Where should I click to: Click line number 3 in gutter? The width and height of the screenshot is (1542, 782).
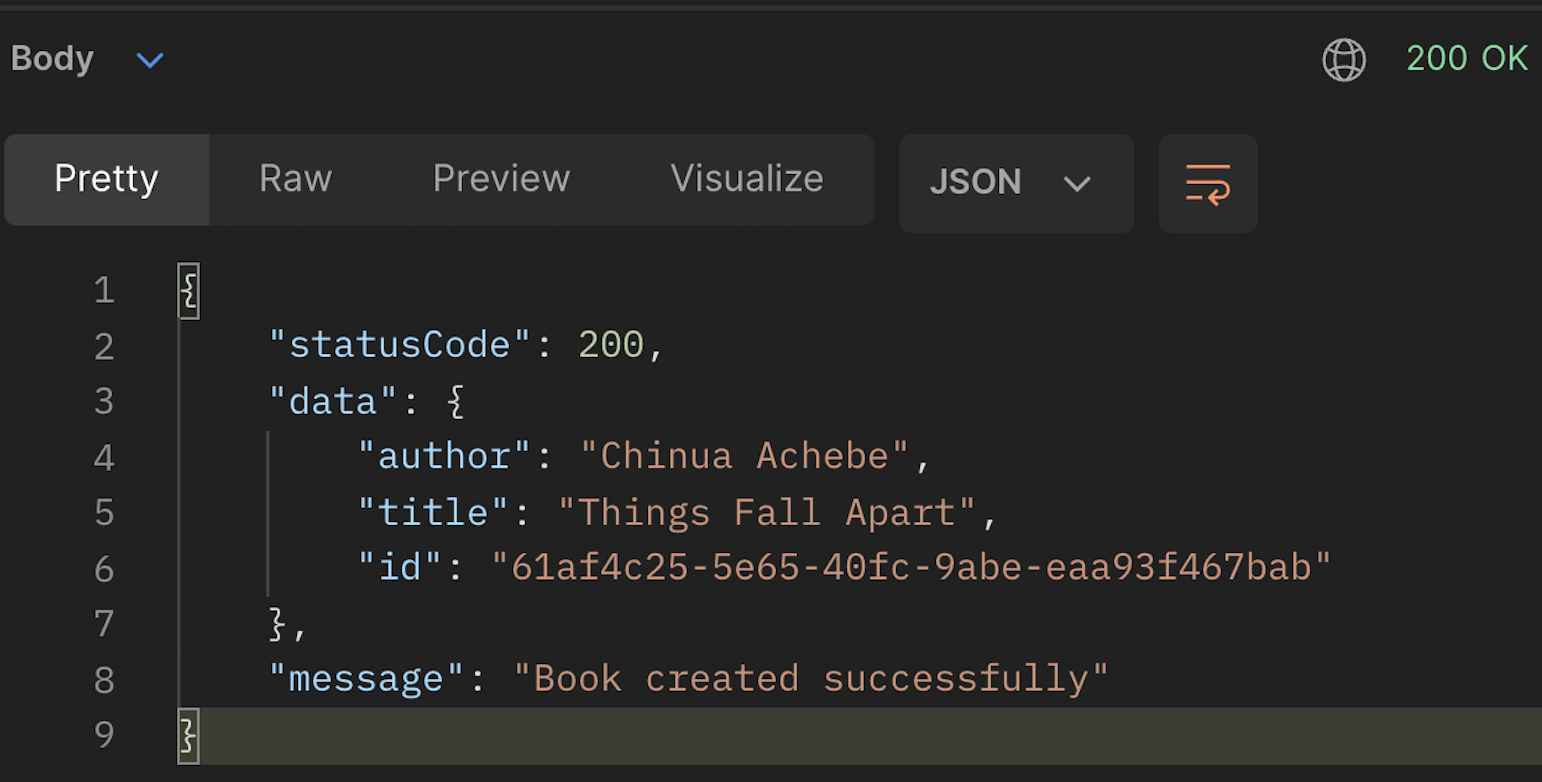pos(104,402)
